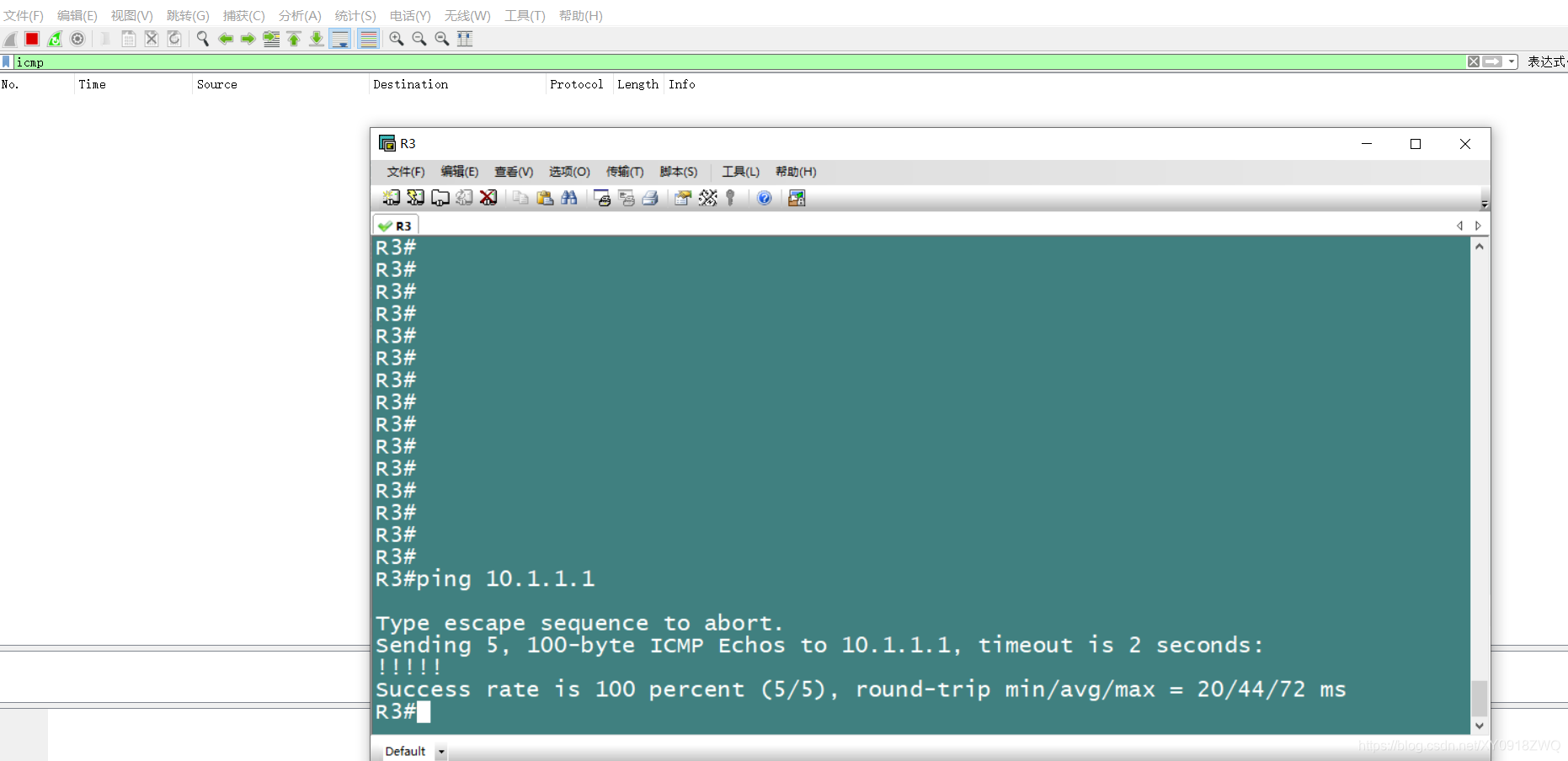Open Wireshark 分析(A) menu
This screenshot has width=1568, height=761.
(x=300, y=15)
